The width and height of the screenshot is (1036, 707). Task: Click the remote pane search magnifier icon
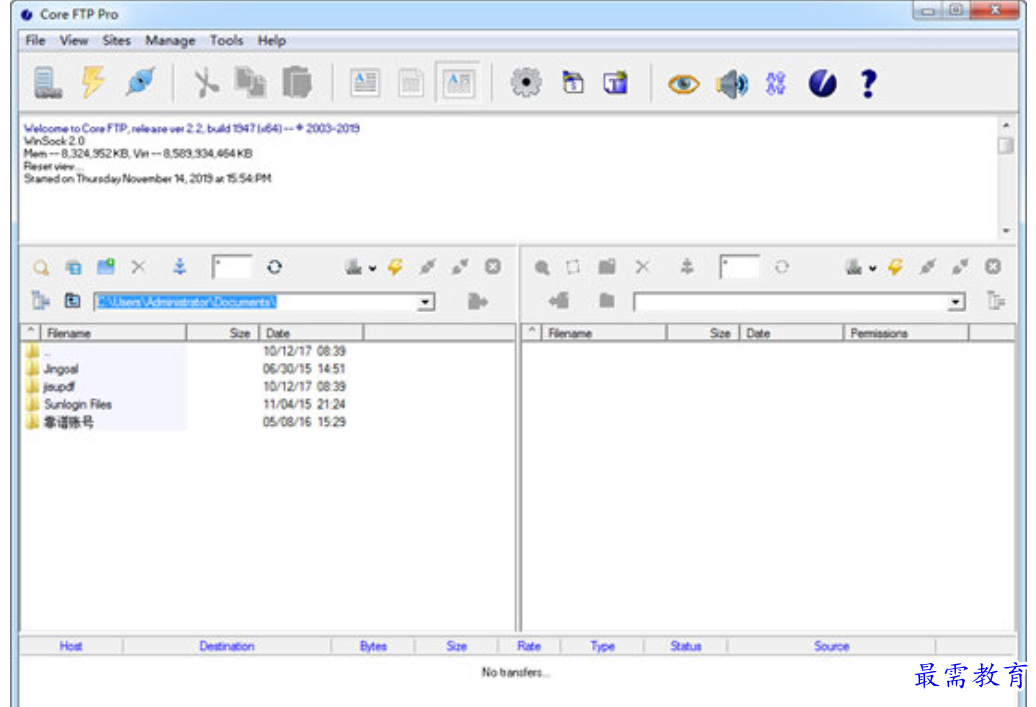coord(542,267)
